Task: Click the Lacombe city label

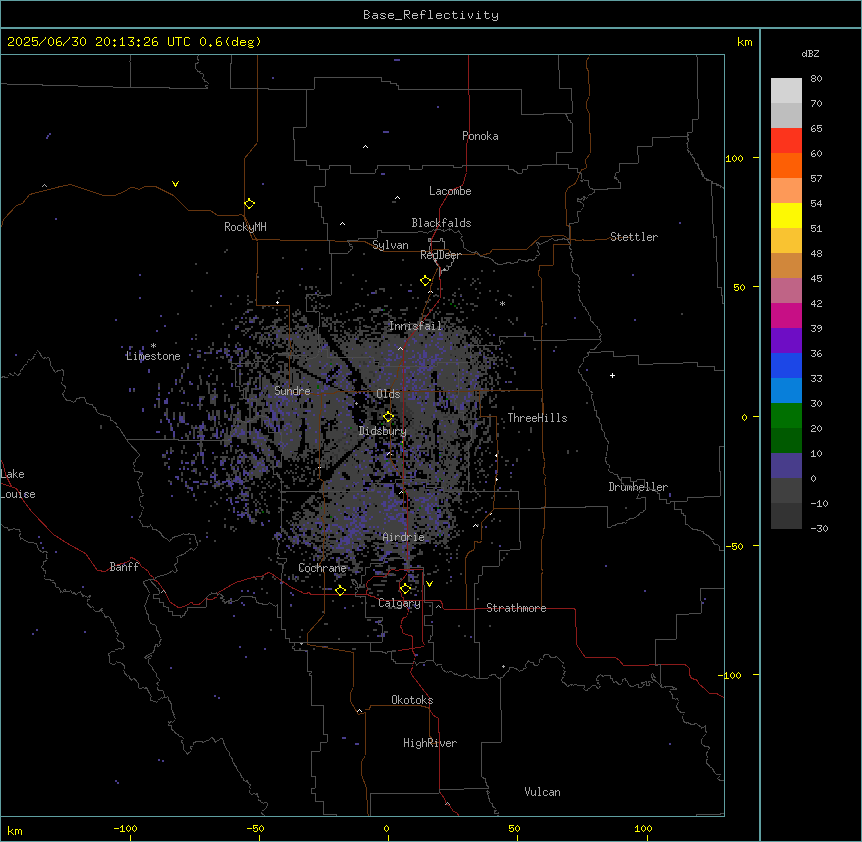Action: [450, 191]
